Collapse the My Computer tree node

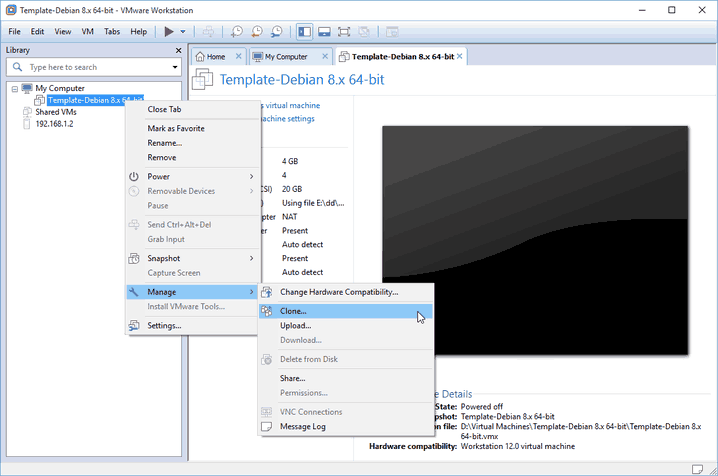(x=14, y=88)
